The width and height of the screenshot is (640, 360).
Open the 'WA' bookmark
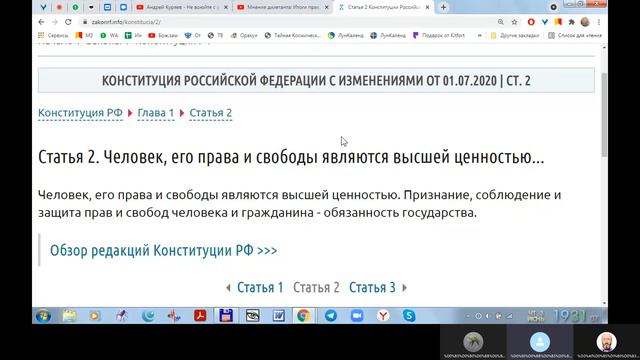[109, 36]
